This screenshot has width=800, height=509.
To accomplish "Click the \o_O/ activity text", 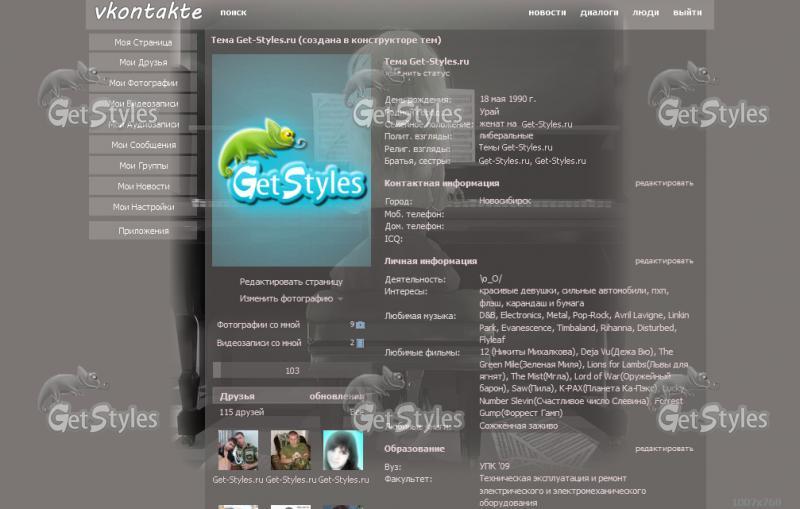I will pyautogui.click(x=490, y=279).
